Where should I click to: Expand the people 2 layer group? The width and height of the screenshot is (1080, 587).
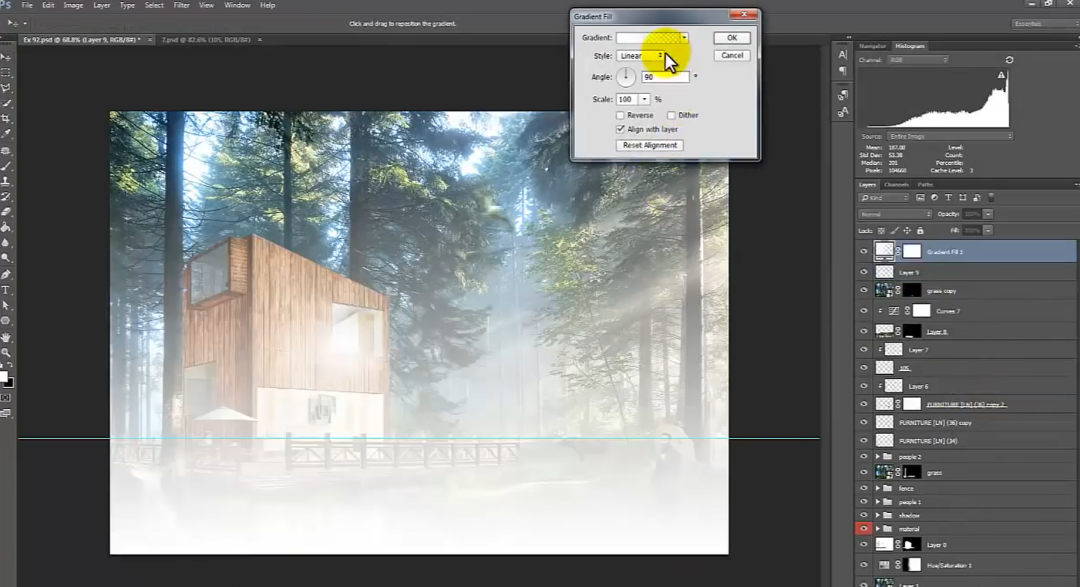click(877, 456)
